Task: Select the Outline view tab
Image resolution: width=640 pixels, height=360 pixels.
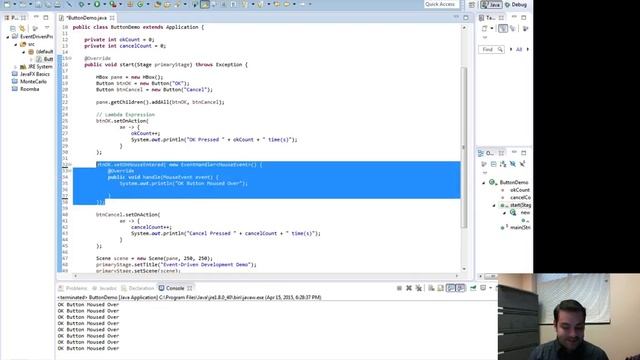Action: pyautogui.click(x=489, y=153)
